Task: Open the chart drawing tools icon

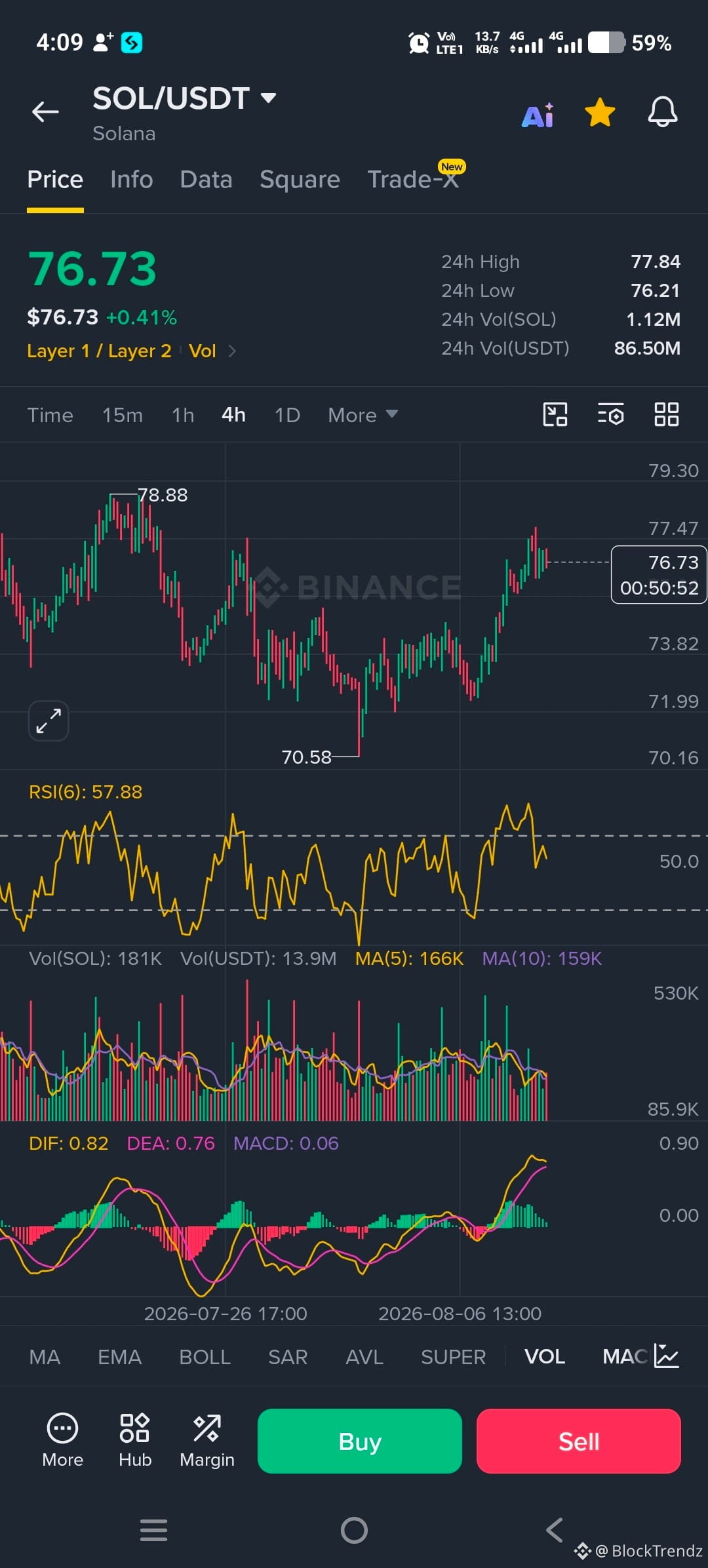Action: [555, 414]
